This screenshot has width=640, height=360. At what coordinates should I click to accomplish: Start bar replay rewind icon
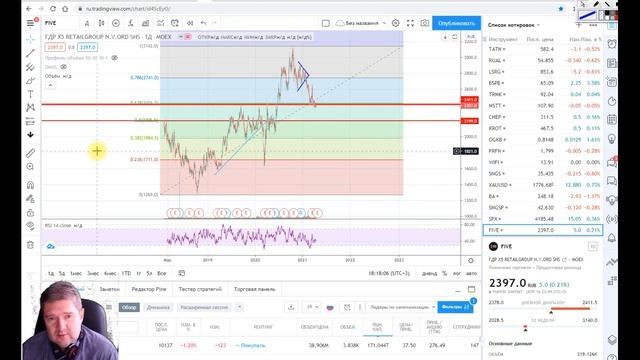click(190, 23)
